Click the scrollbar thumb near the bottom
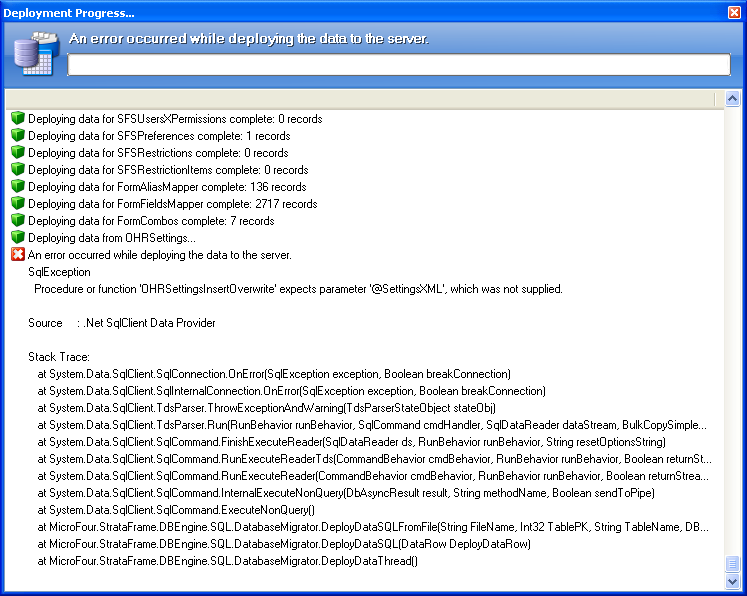The width and height of the screenshot is (747, 596). pos(732,564)
